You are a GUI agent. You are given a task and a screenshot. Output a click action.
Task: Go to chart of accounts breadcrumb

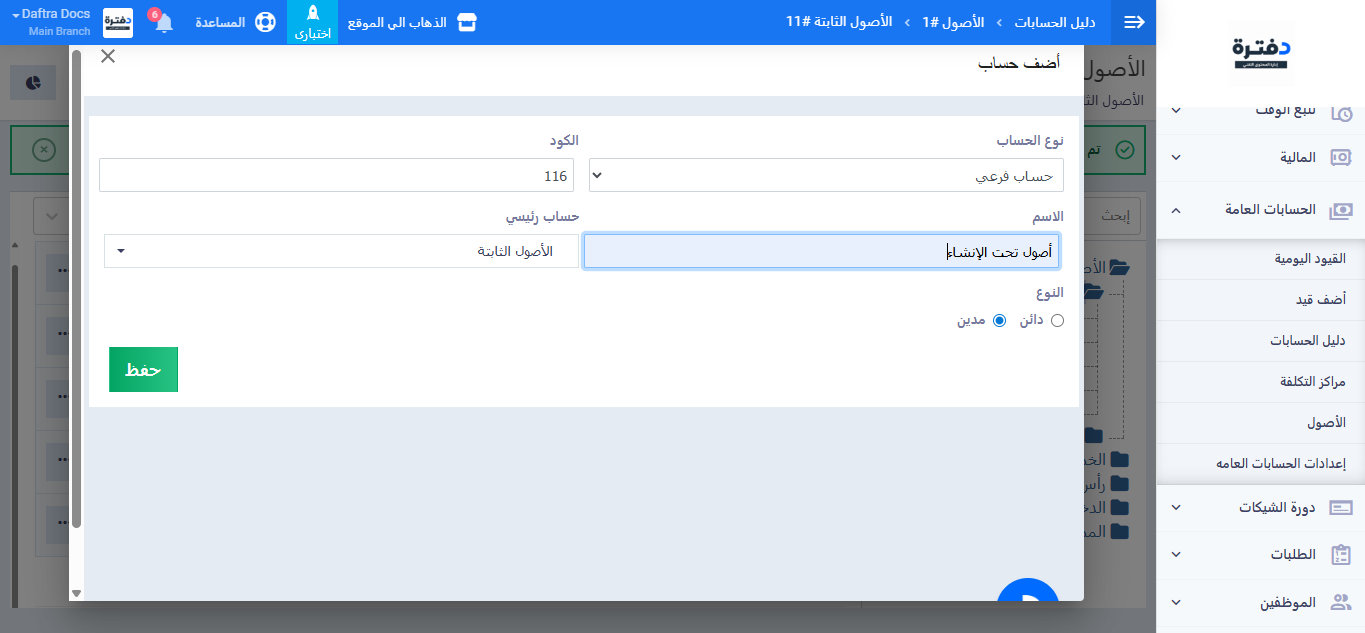(1055, 22)
